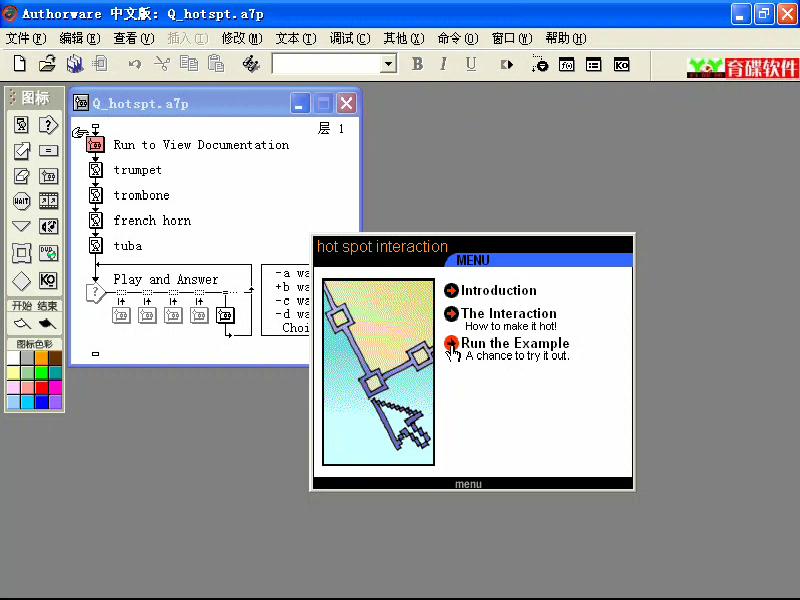800x600 pixels.
Task: Select the french horn display icon
Action: [95, 220]
